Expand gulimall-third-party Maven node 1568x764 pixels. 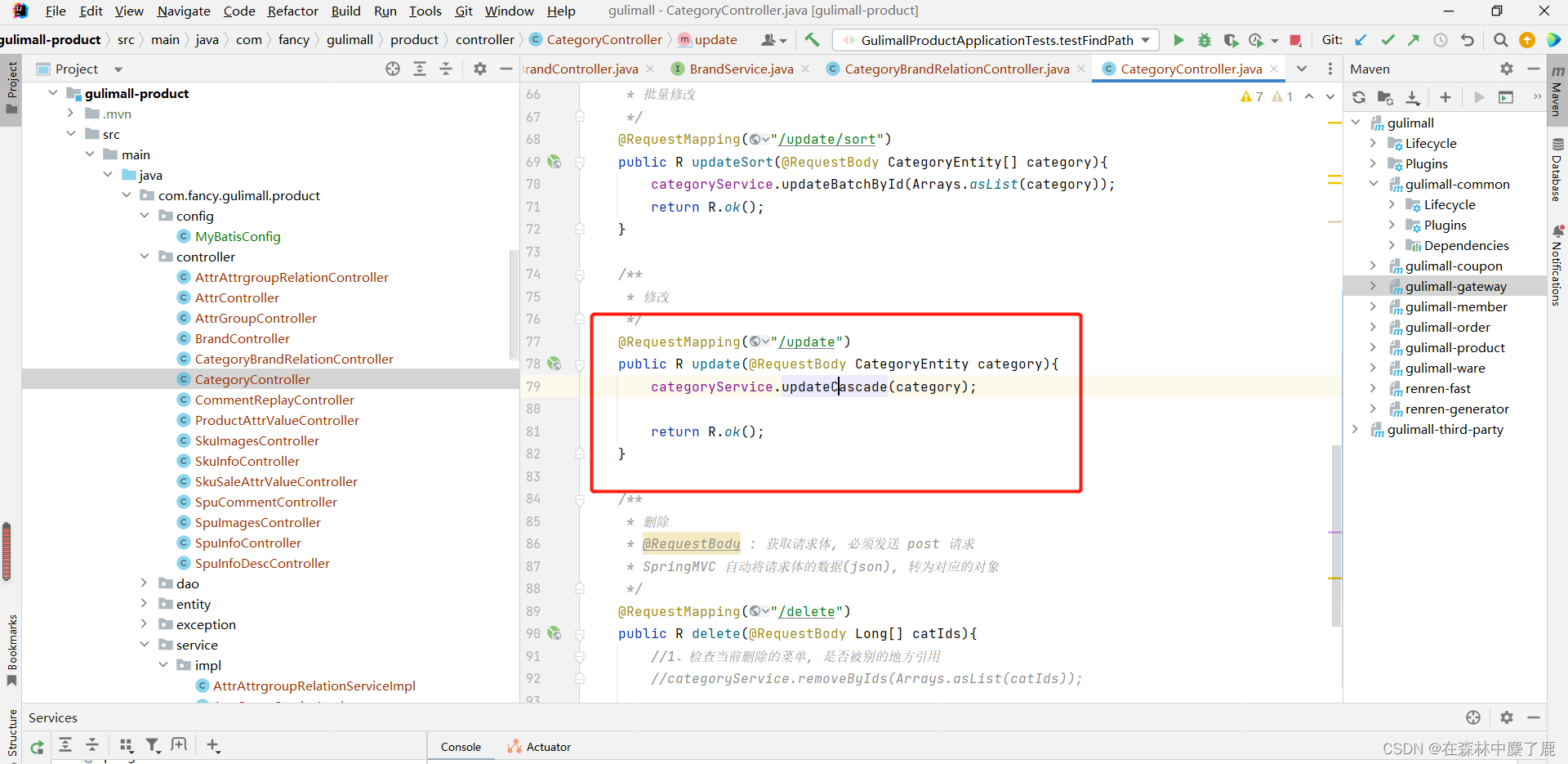click(1355, 429)
